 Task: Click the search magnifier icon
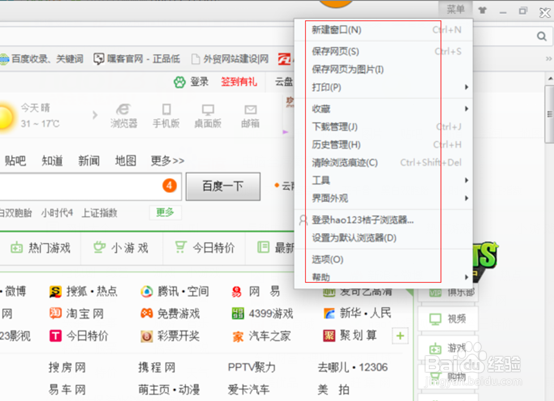(542, 36)
